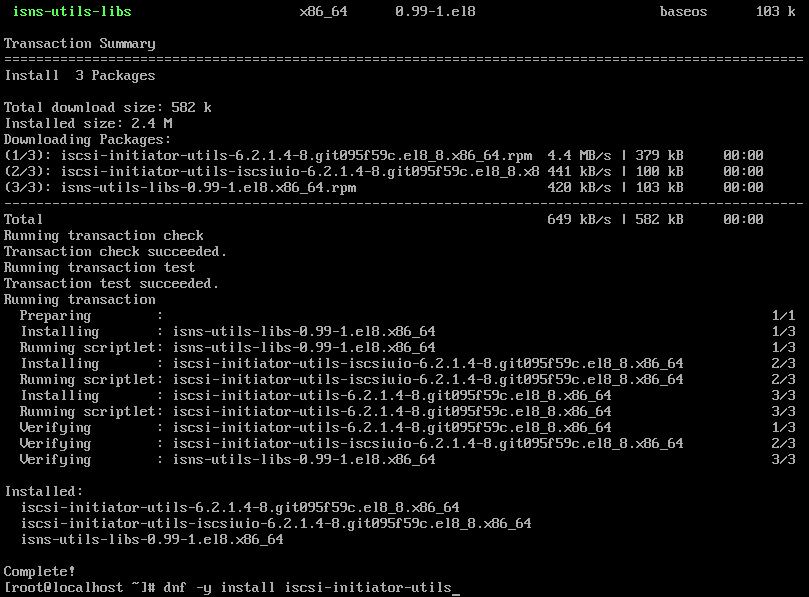Click 'Running transaction test' line

click(x=100, y=267)
